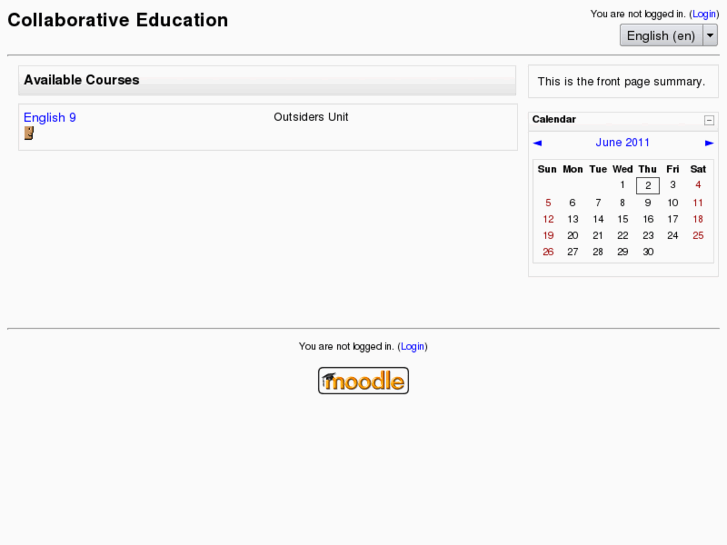
Task: Select Sunday 26 in the calendar
Action: click(548, 251)
